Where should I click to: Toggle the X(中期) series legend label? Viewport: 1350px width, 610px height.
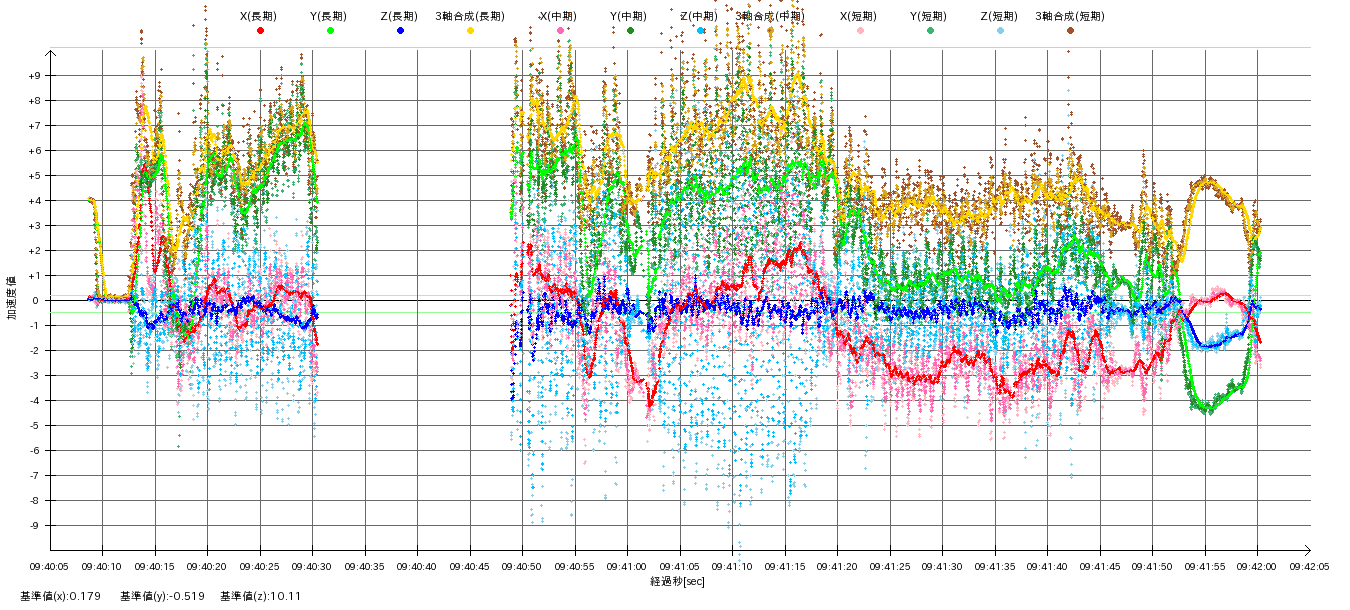click(559, 16)
